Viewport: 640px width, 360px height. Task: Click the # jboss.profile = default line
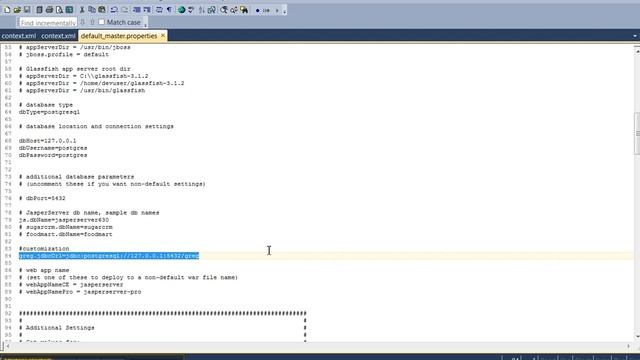[64, 54]
